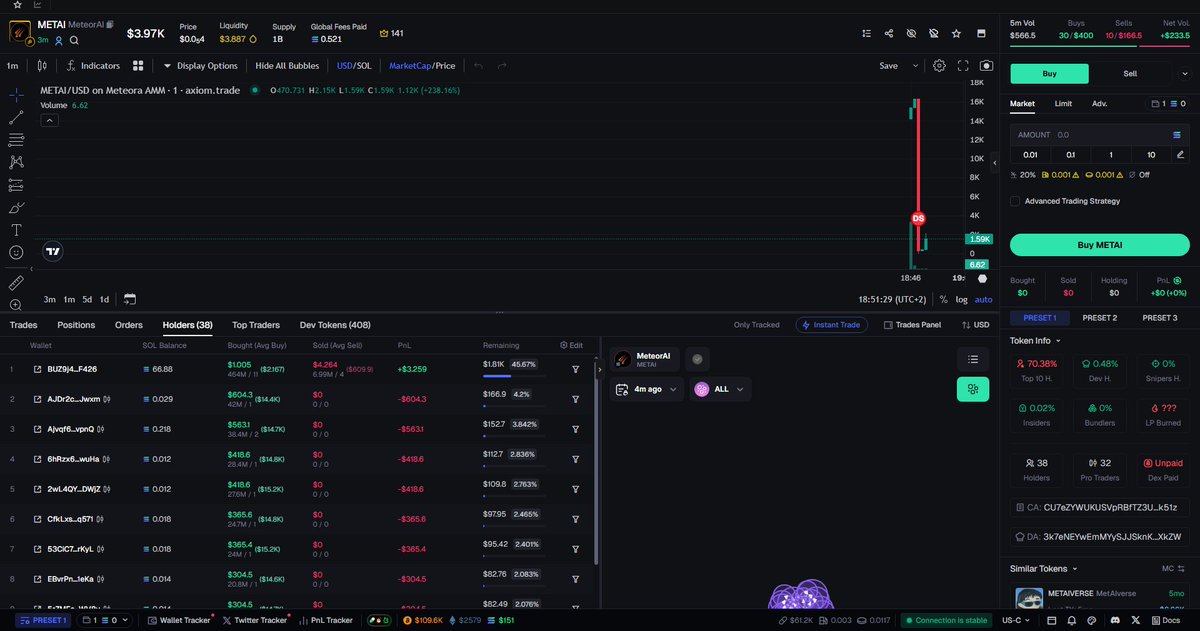Open the 4m ago time dropdown

point(647,389)
